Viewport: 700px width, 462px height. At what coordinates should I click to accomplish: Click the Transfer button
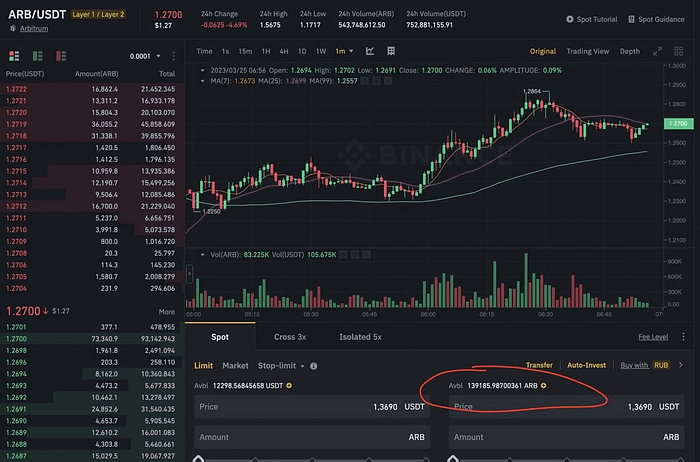(x=539, y=365)
